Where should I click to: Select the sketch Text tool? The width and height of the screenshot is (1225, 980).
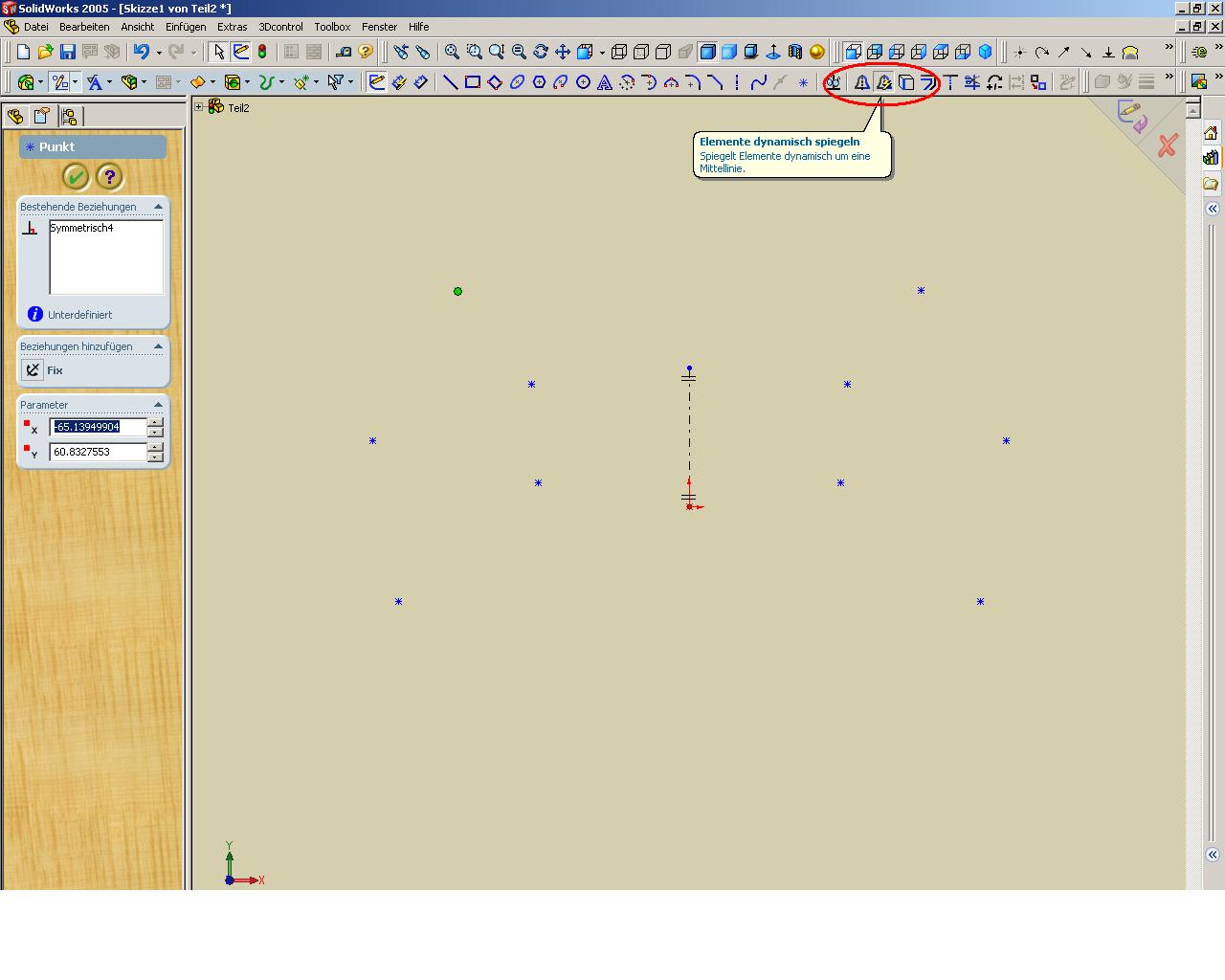point(605,82)
